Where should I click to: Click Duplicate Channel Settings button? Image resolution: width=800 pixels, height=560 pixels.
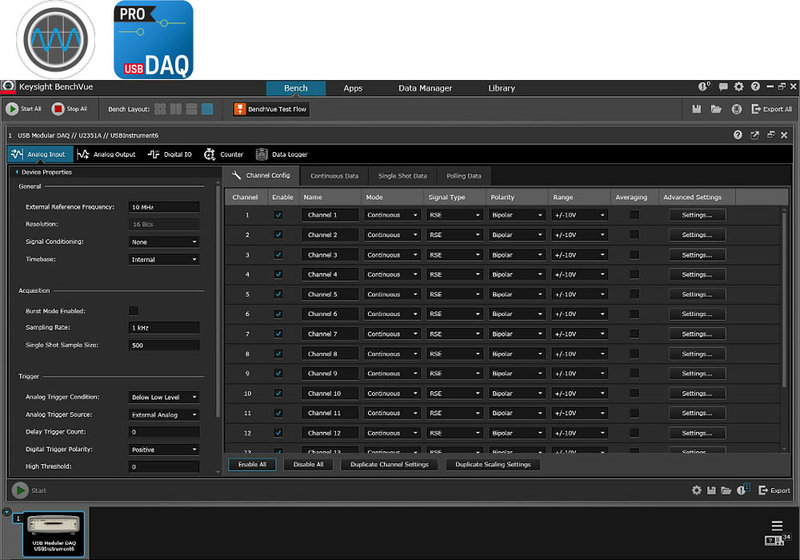(389, 465)
